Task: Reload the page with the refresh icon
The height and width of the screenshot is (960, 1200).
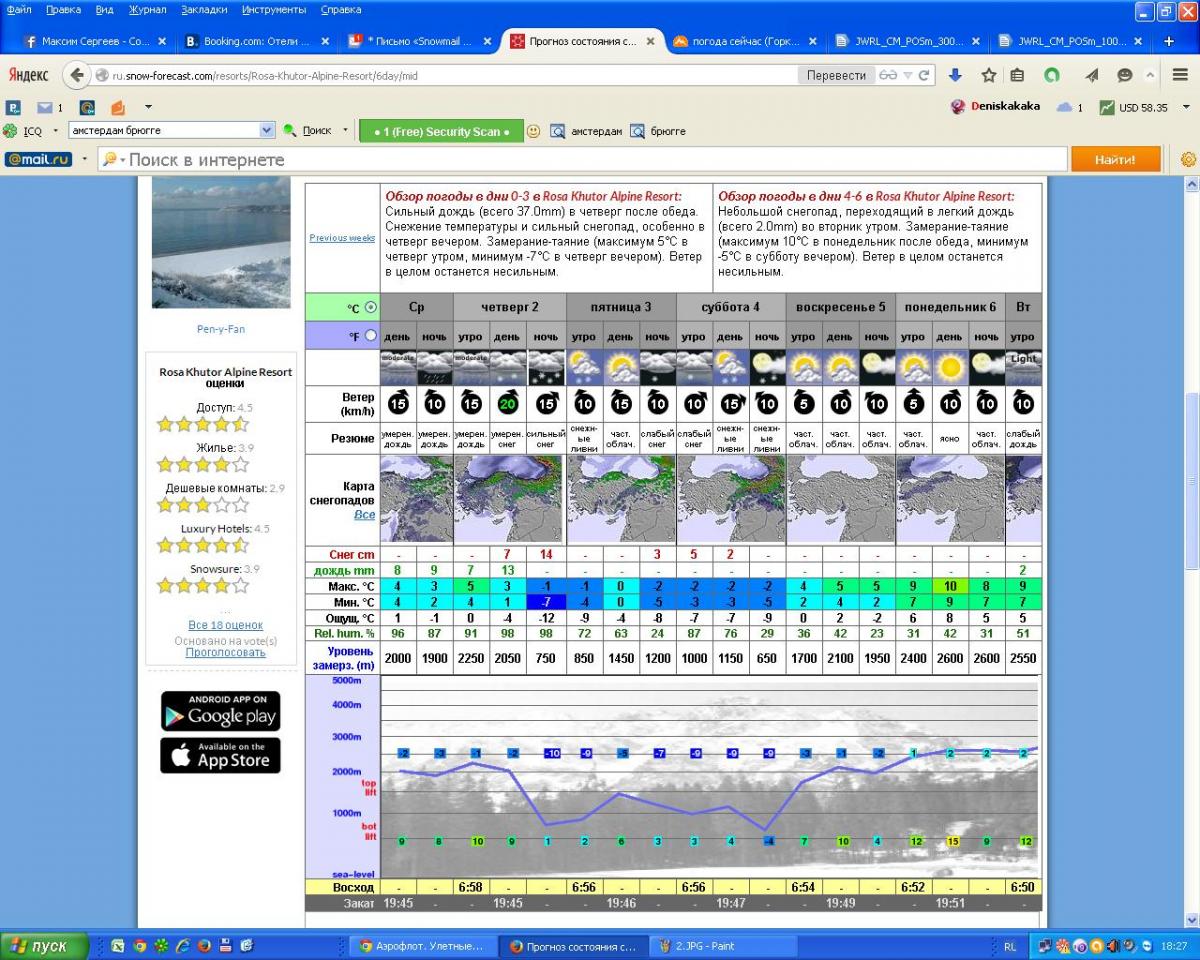Action: click(925, 75)
